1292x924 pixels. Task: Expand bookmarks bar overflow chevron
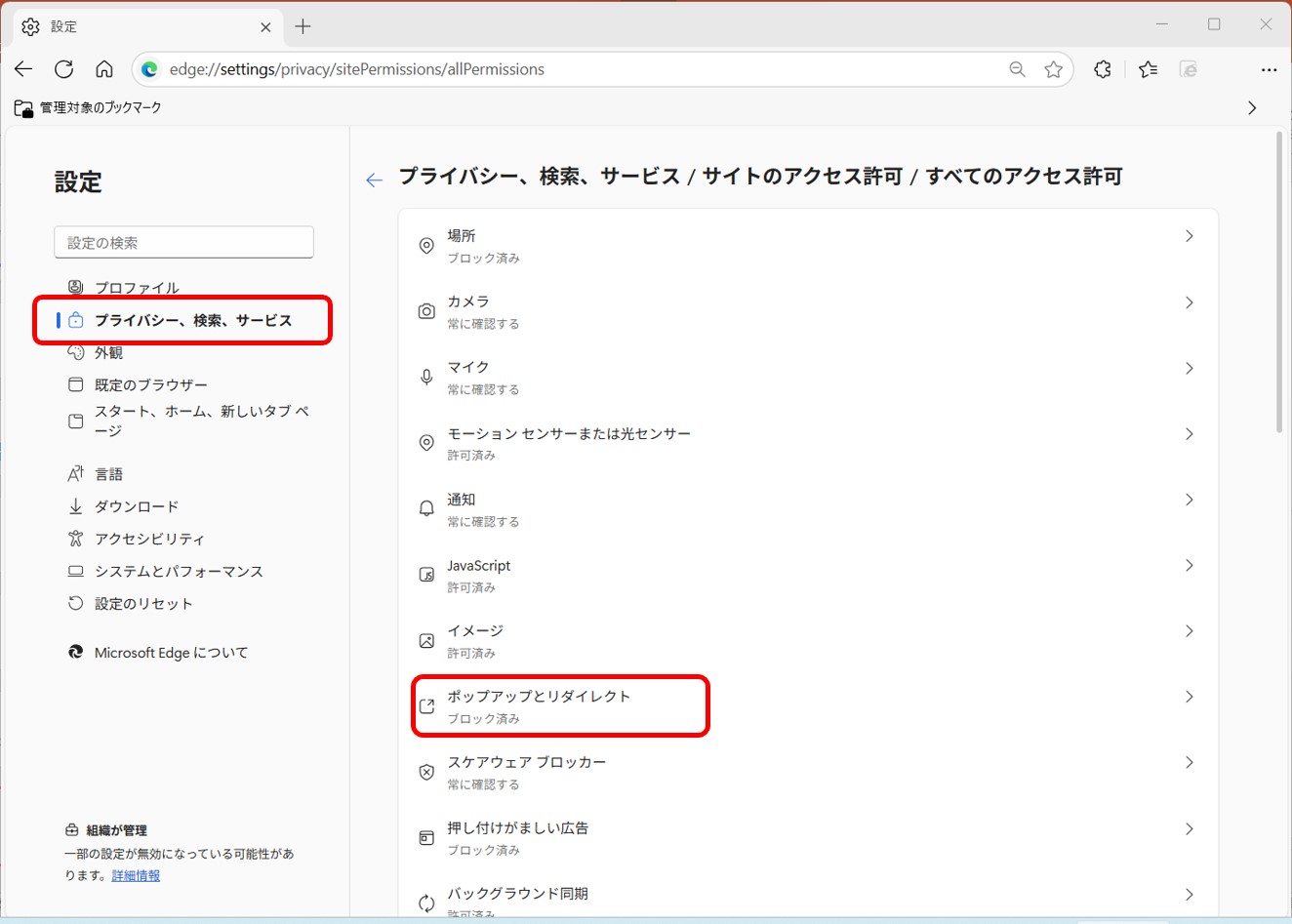1252,108
